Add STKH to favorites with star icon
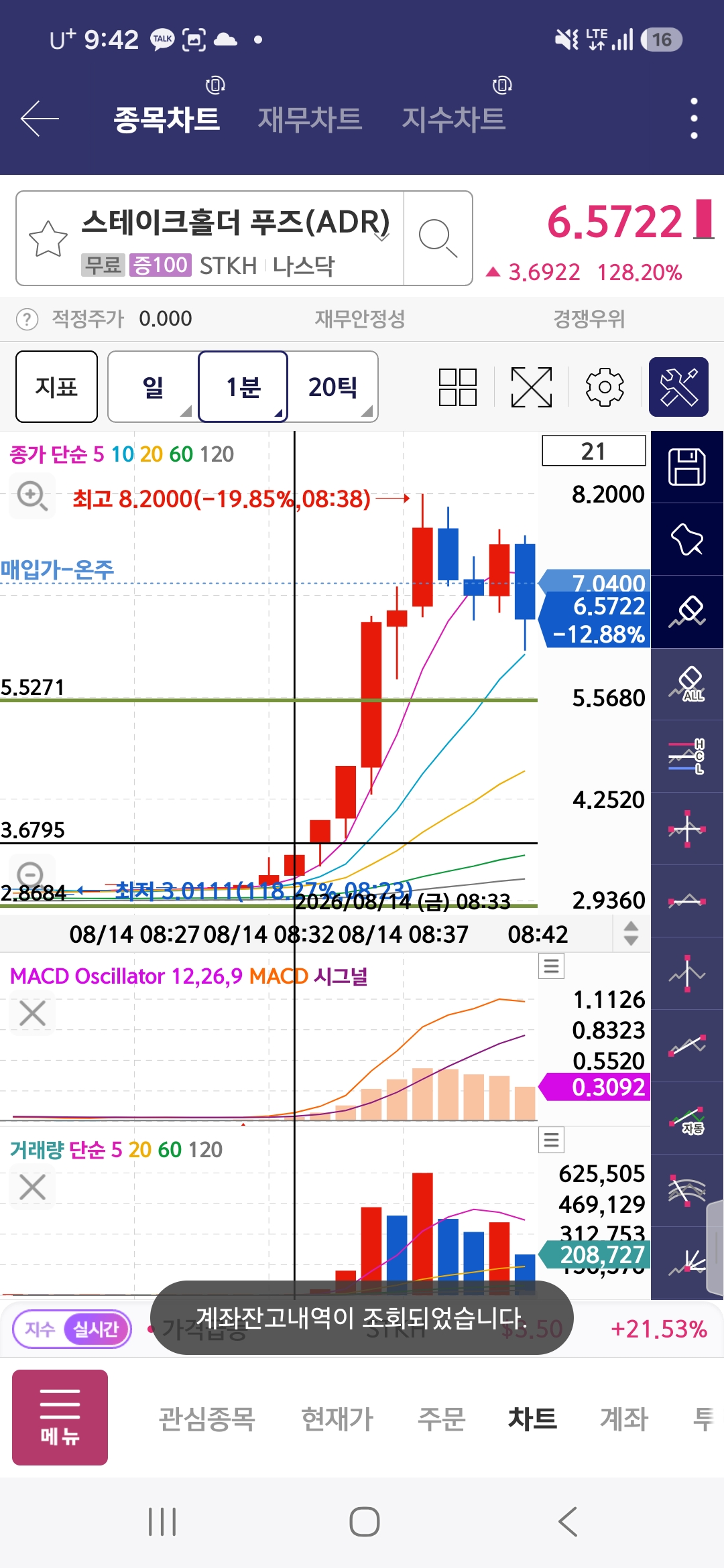The width and height of the screenshot is (724, 1568). pyautogui.click(x=48, y=239)
